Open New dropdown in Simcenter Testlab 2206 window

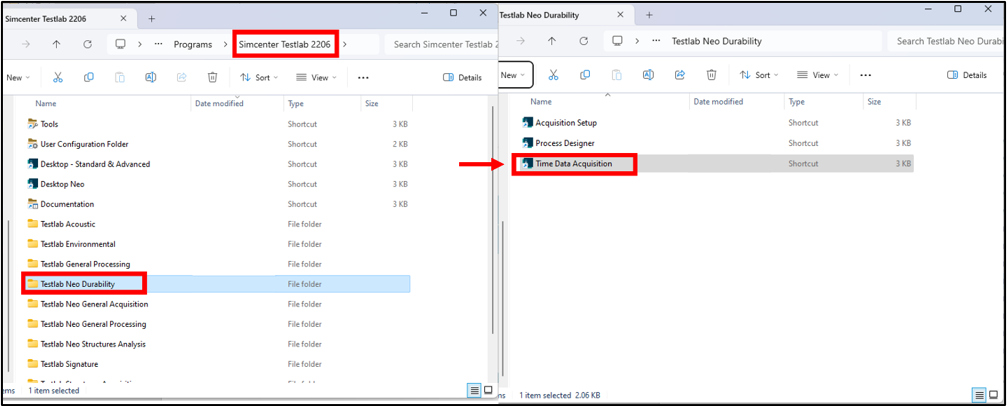click(18, 77)
